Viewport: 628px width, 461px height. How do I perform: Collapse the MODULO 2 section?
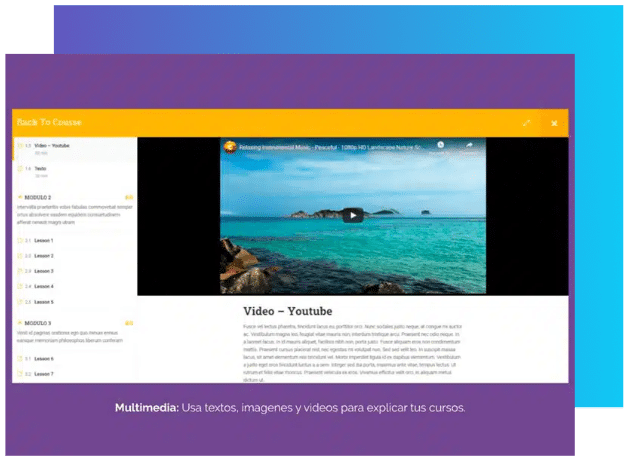[36, 197]
